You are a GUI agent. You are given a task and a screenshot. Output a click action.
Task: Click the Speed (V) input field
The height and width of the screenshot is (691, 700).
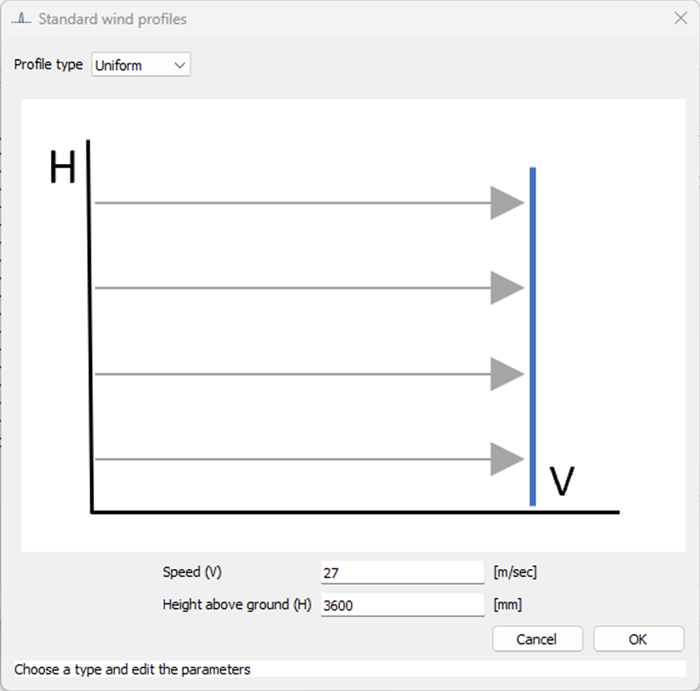coord(402,572)
